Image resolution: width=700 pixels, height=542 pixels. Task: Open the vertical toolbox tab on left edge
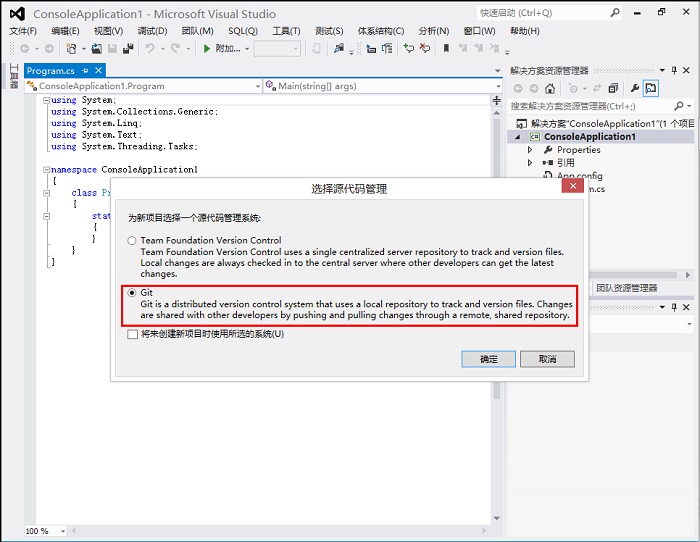pyautogui.click(x=14, y=76)
